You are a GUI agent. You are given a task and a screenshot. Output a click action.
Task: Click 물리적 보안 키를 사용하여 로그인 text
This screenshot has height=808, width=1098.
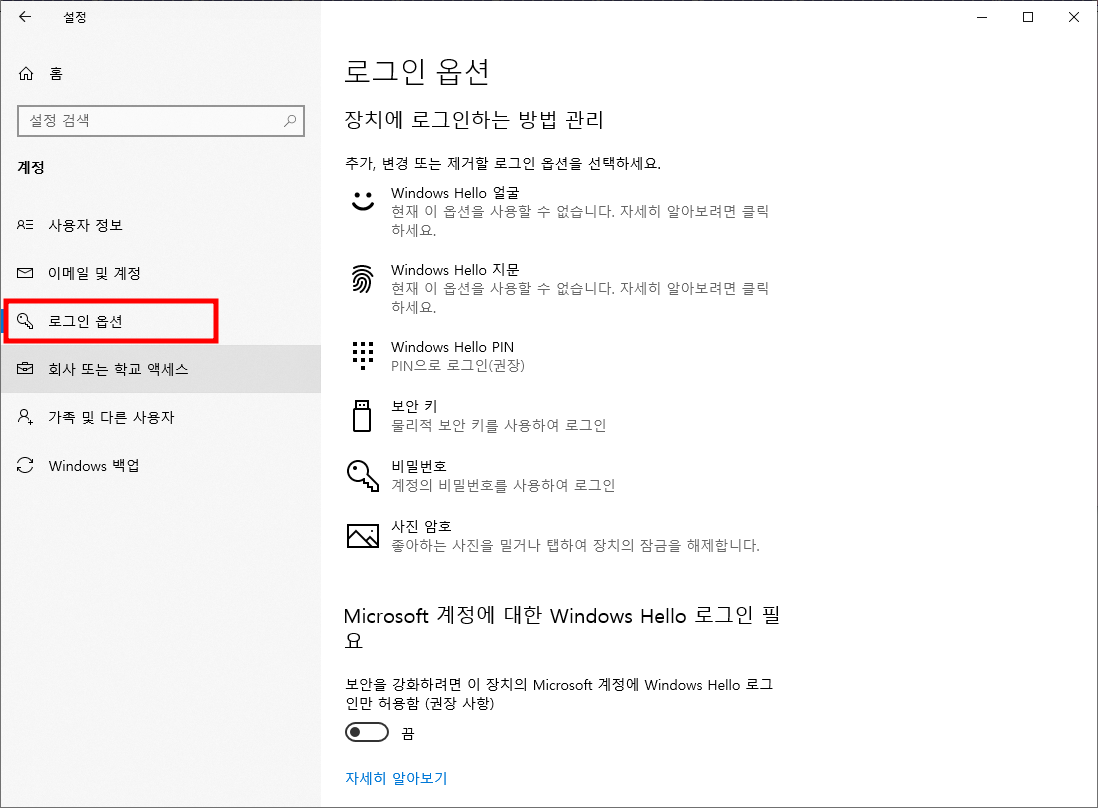(x=499, y=425)
